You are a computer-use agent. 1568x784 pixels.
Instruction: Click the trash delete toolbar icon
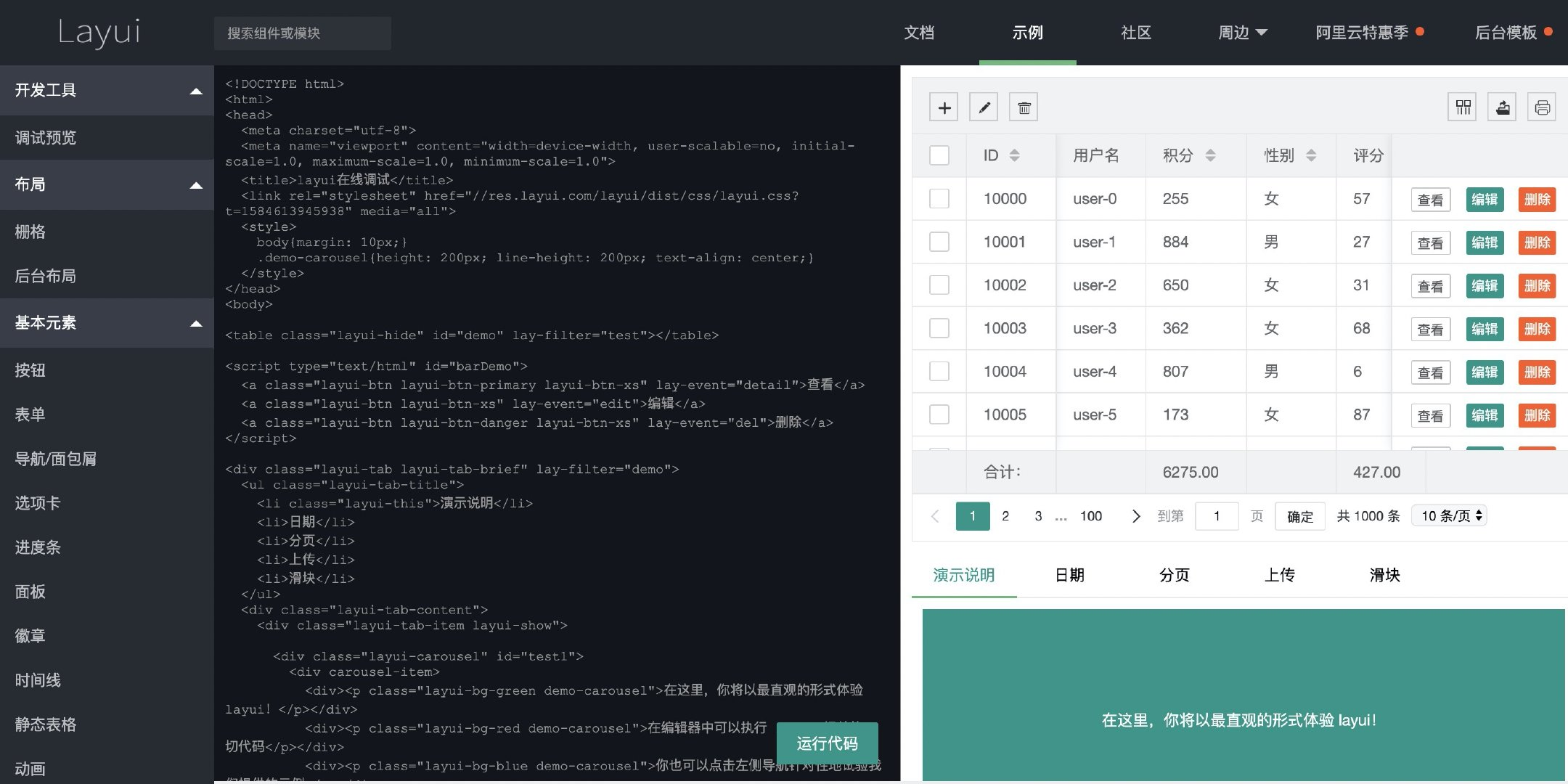click(1024, 107)
